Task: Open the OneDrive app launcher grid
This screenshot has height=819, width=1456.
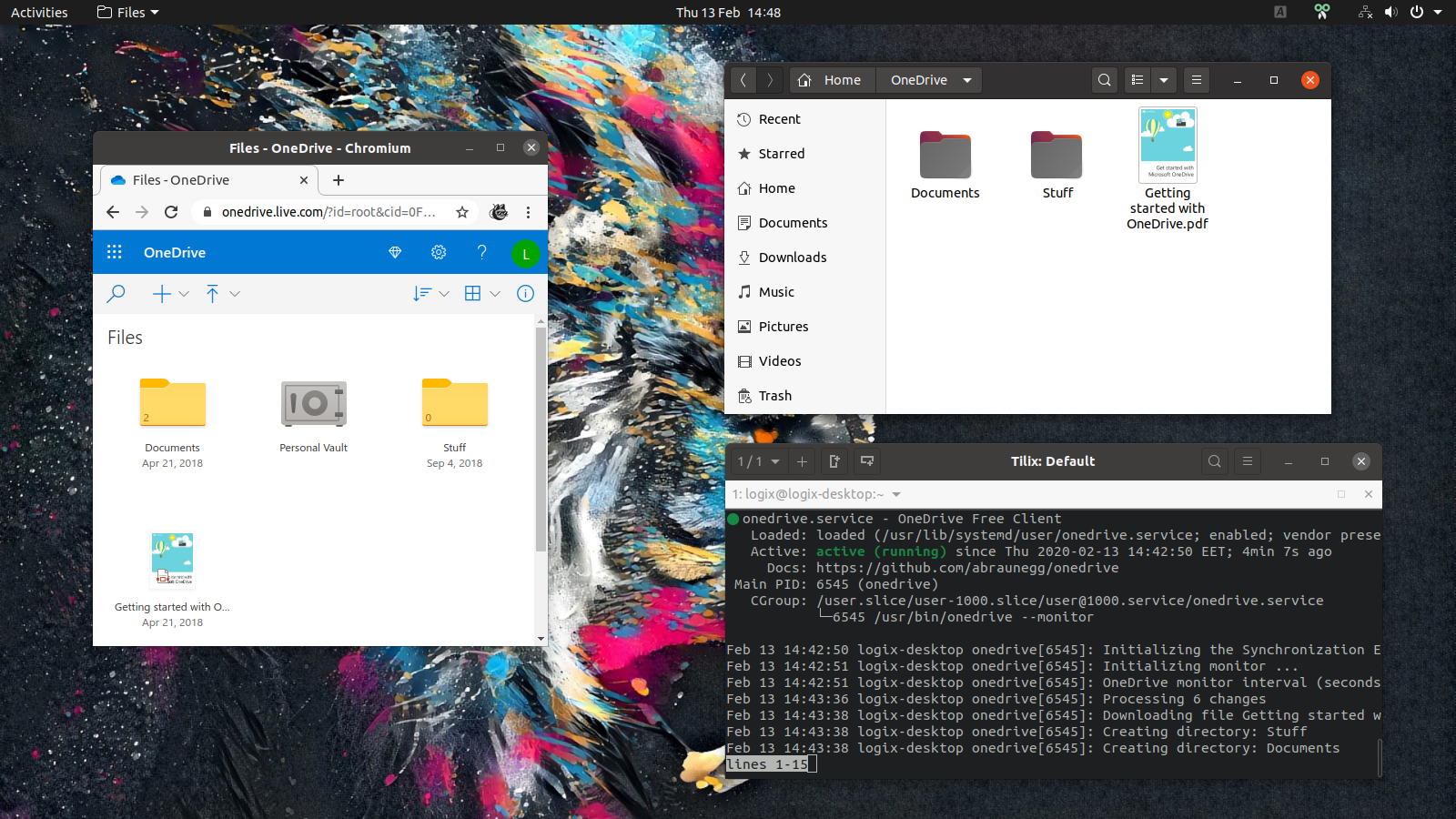Action: [x=114, y=252]
